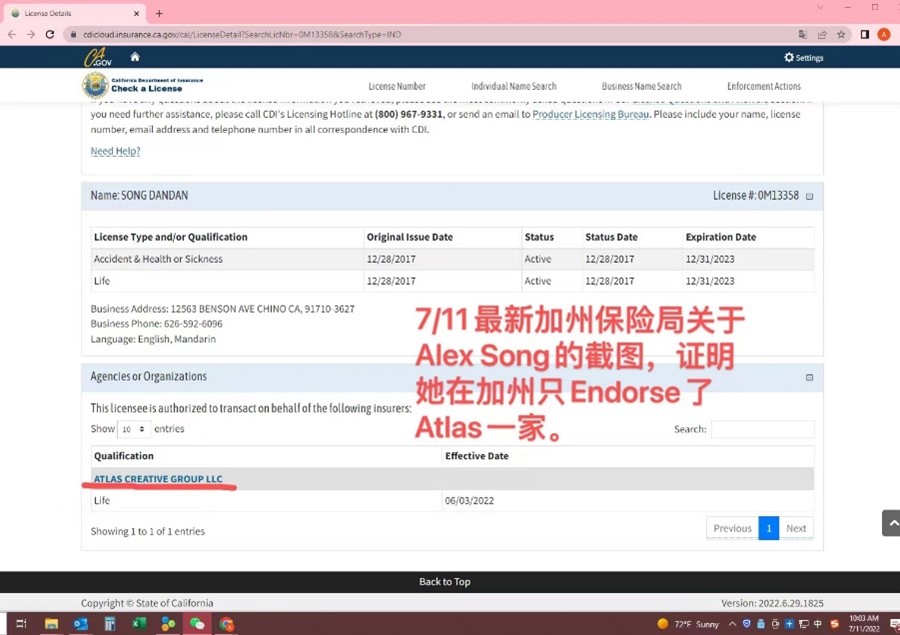Screen dimensions: 900x635
Task: Sort agencies by Effective Date column
Action: [628, 456]
